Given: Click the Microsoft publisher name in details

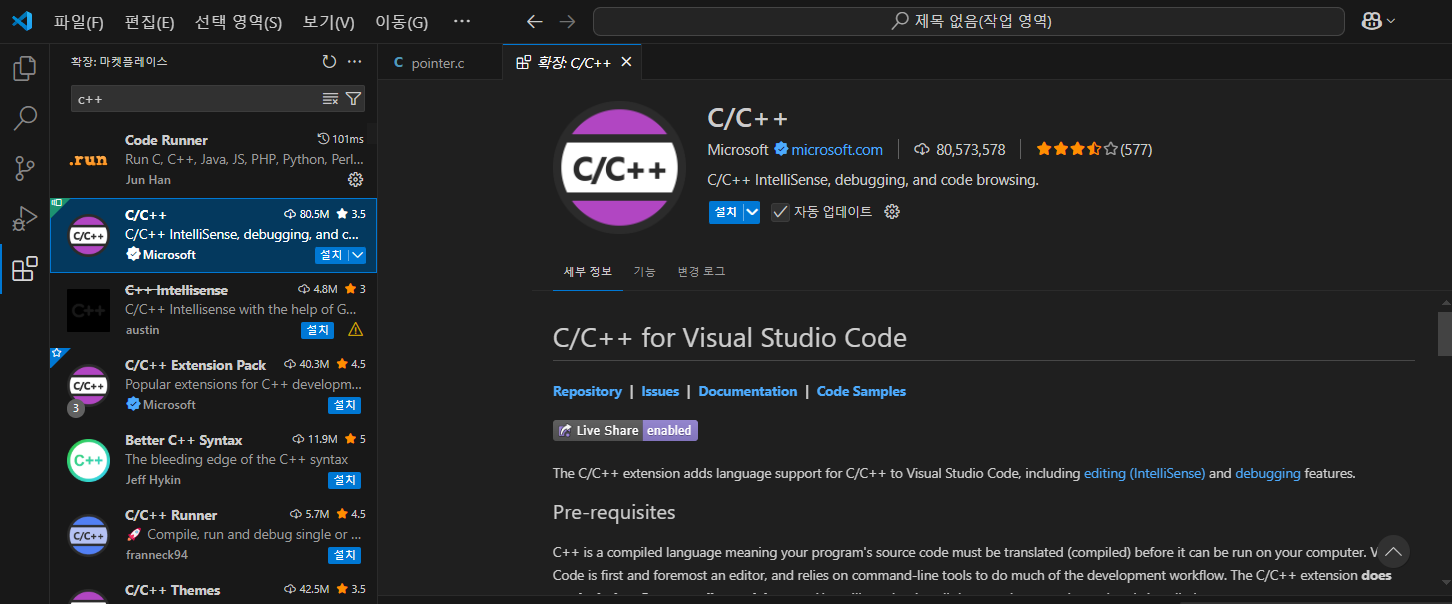Looking at the screenshot, I should click(738, 150).
